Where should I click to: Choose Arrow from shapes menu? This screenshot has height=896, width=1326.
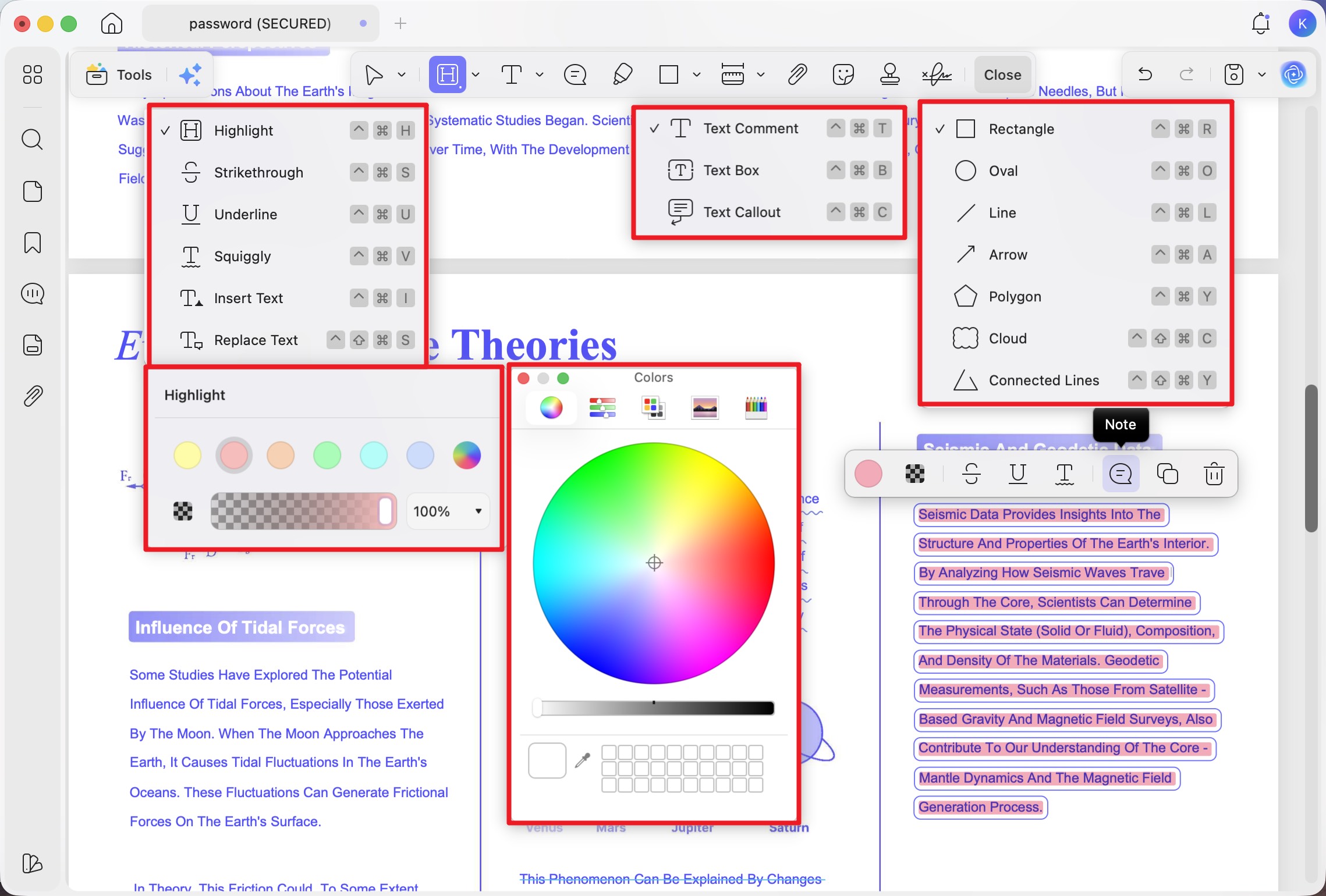pyautogui.click(x=1076, y=255)
